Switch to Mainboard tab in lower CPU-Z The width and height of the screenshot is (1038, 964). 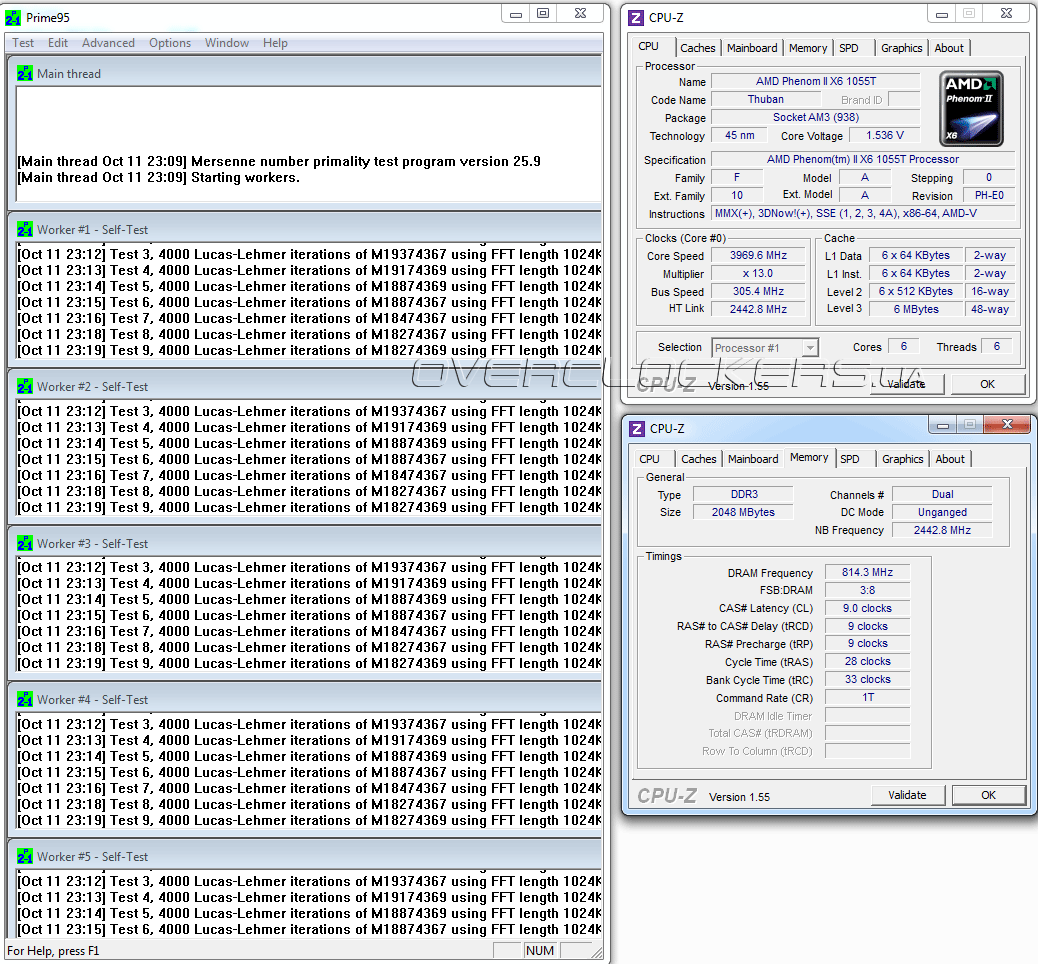[x=753, y=459]
